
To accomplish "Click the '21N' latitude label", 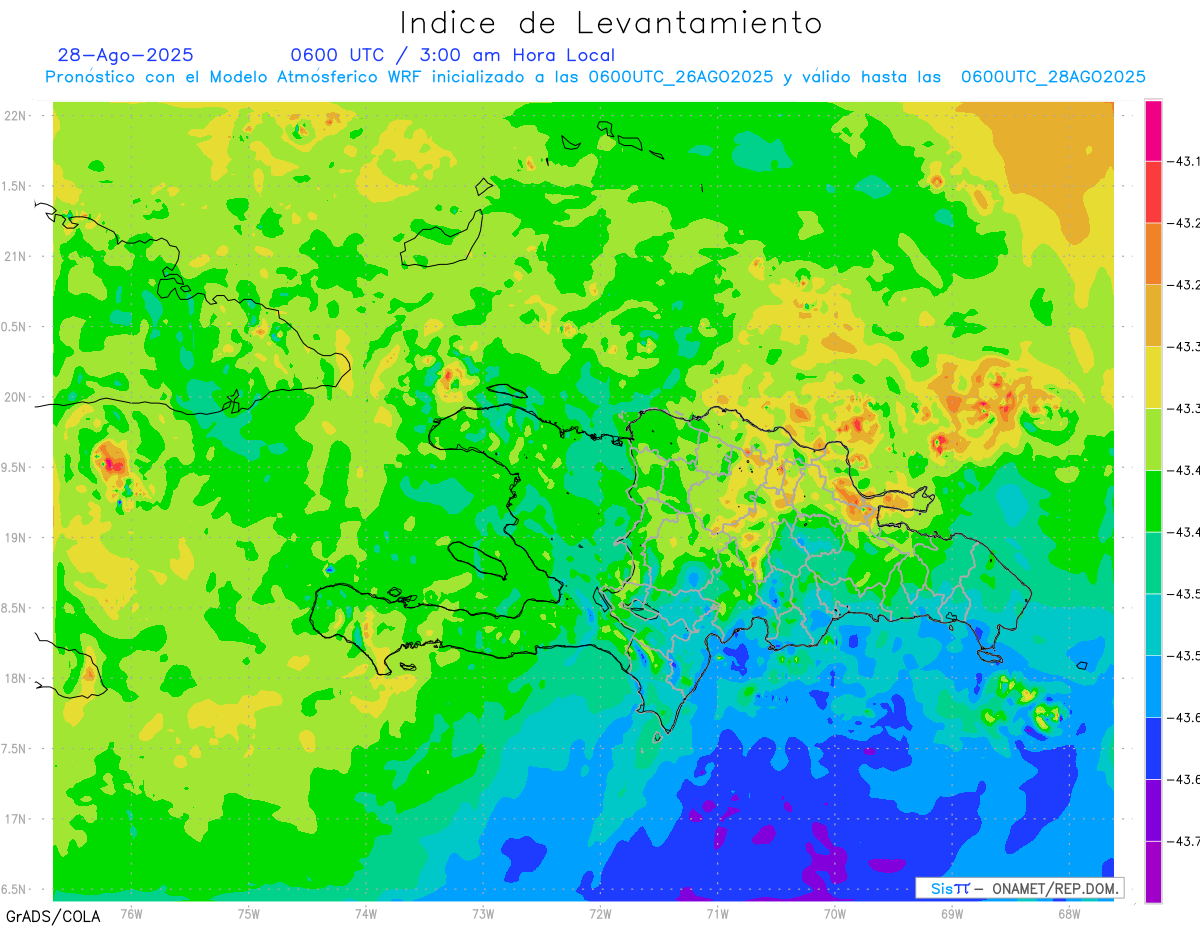I will tap(17, 256).
